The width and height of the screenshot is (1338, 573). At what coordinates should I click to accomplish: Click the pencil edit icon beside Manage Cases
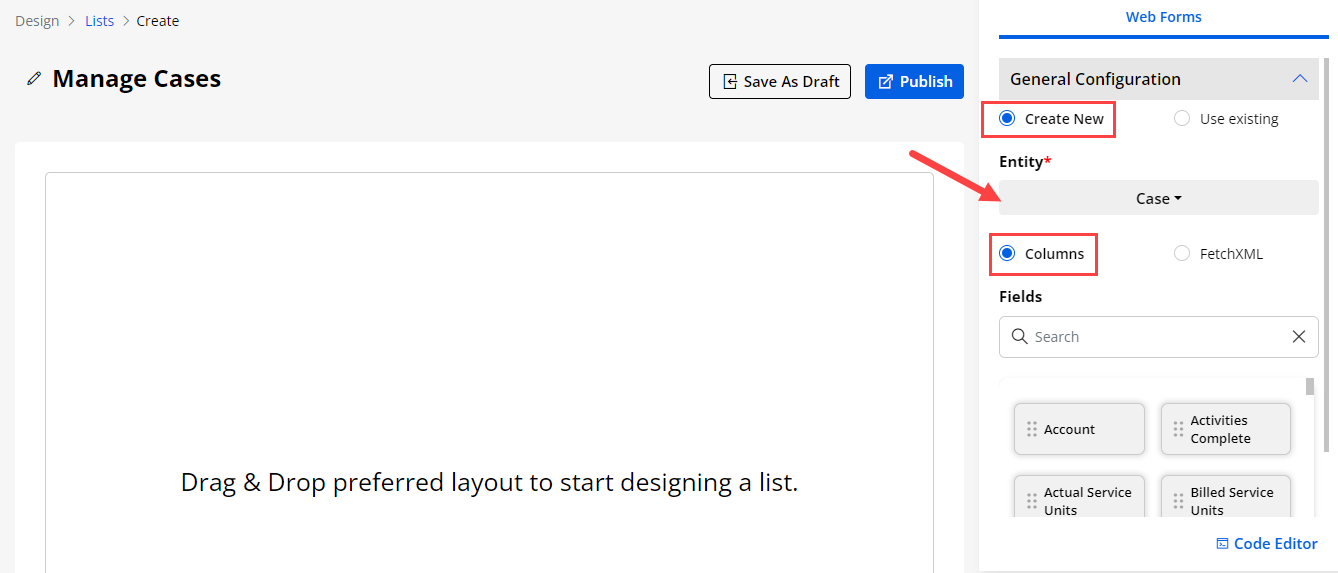(34, 79)
